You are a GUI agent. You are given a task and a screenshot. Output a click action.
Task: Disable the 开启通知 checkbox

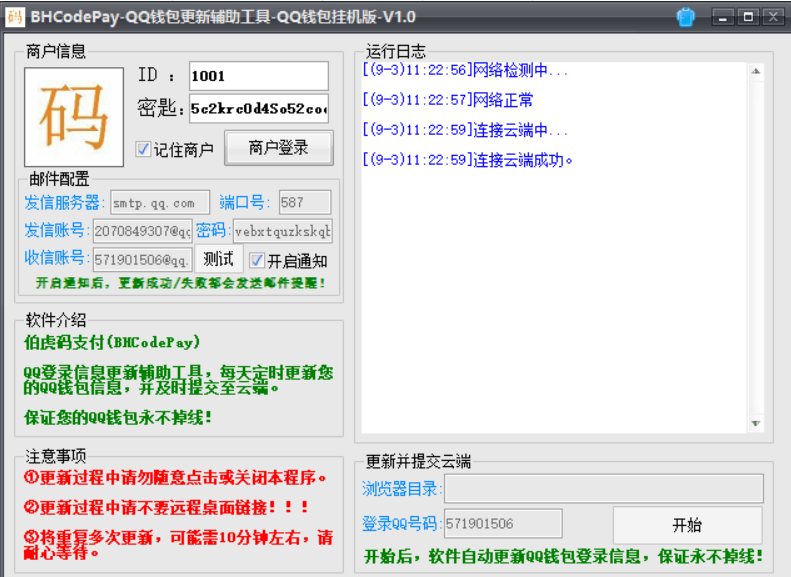[257, 260]
